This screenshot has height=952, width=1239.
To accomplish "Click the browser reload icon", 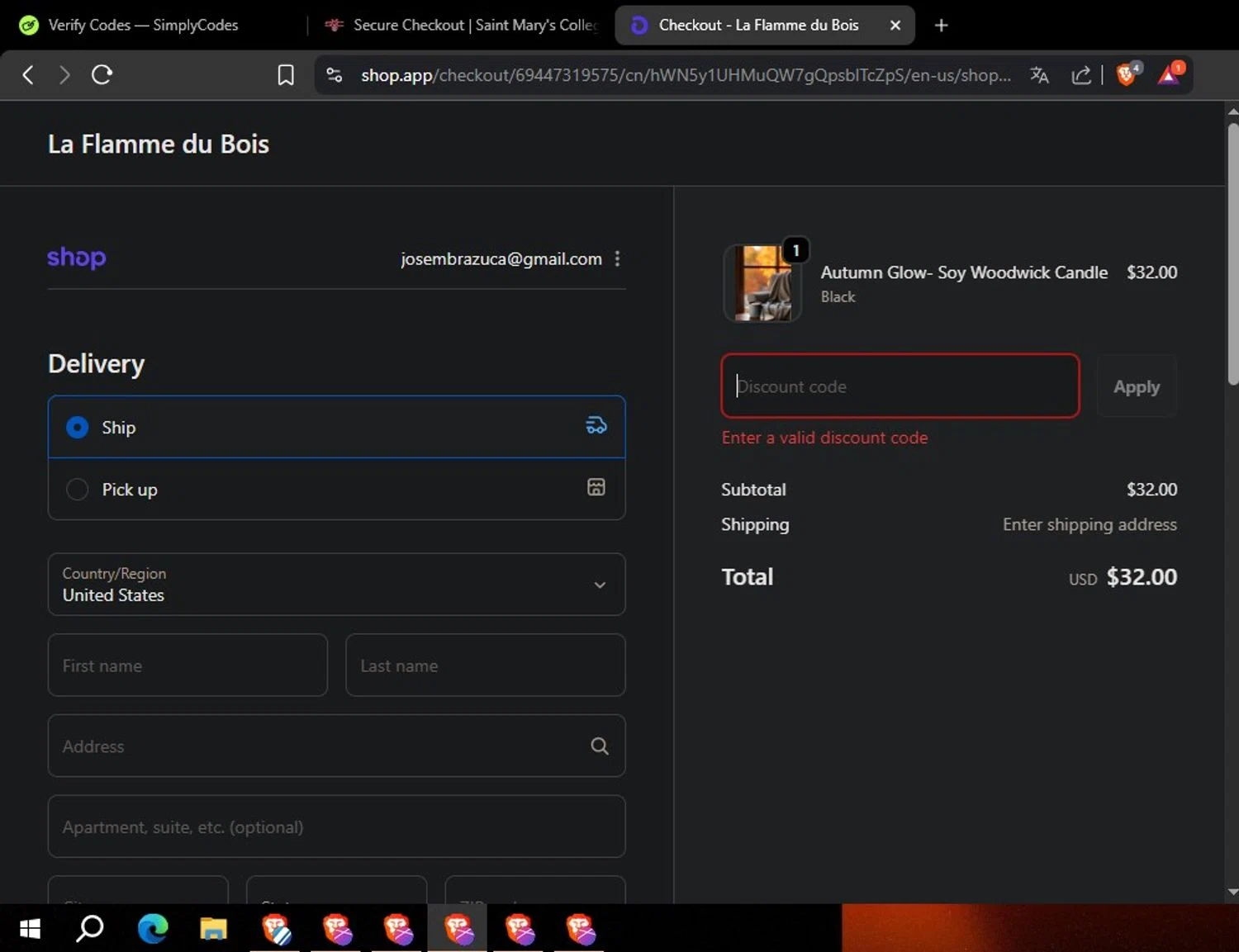I will click(102, 75).
